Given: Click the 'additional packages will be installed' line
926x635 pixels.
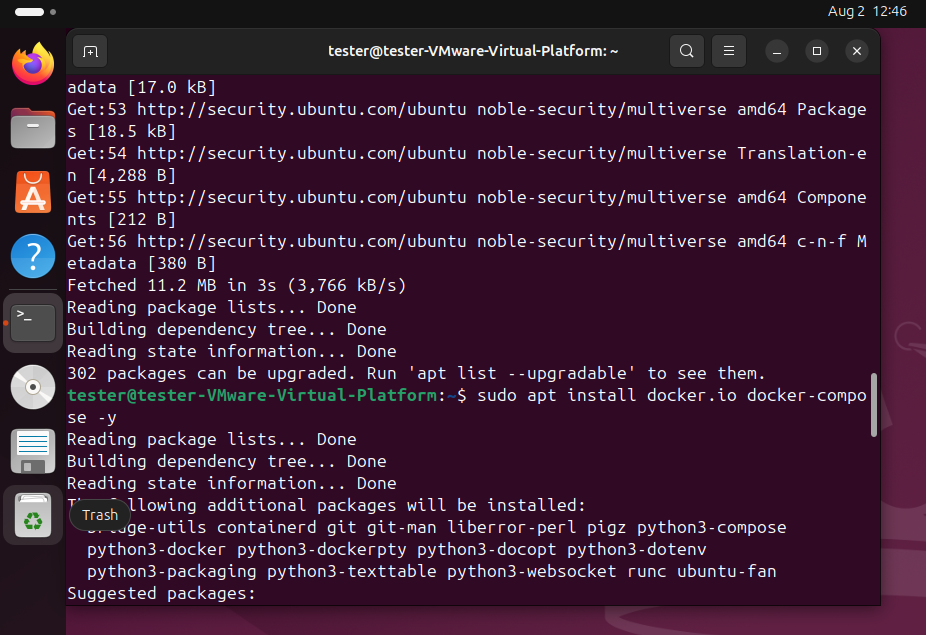Looking at the screenshot, I should (326, 506).
